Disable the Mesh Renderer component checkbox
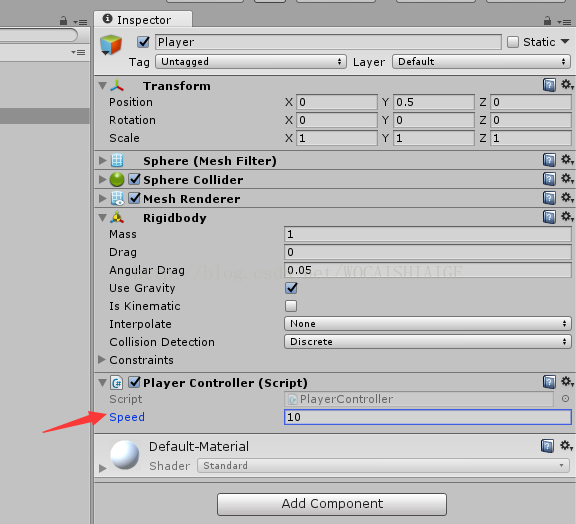576x524 pixels. pyautogui.click(x=134, y=198)
